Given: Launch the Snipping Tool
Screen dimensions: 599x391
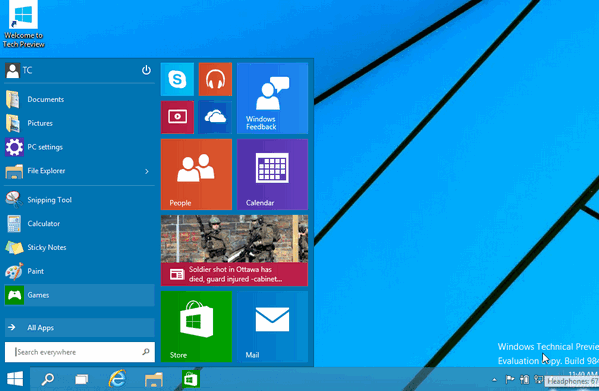Looking at the screenshot, I should 79,200.
